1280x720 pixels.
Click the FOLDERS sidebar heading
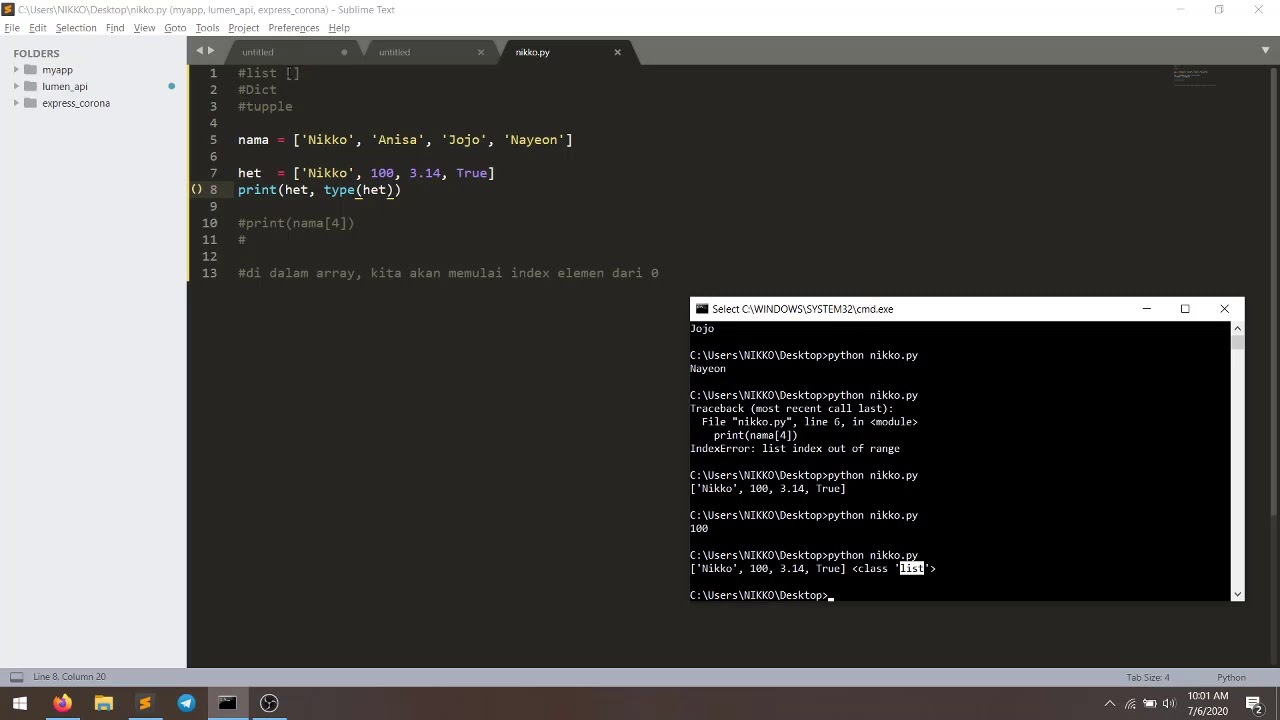[36, 53]
